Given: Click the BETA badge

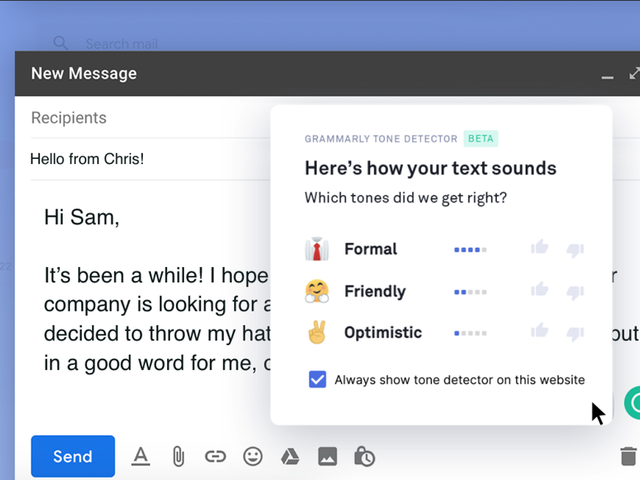Looking at the screenshot, I should click(x=481, y=139).
